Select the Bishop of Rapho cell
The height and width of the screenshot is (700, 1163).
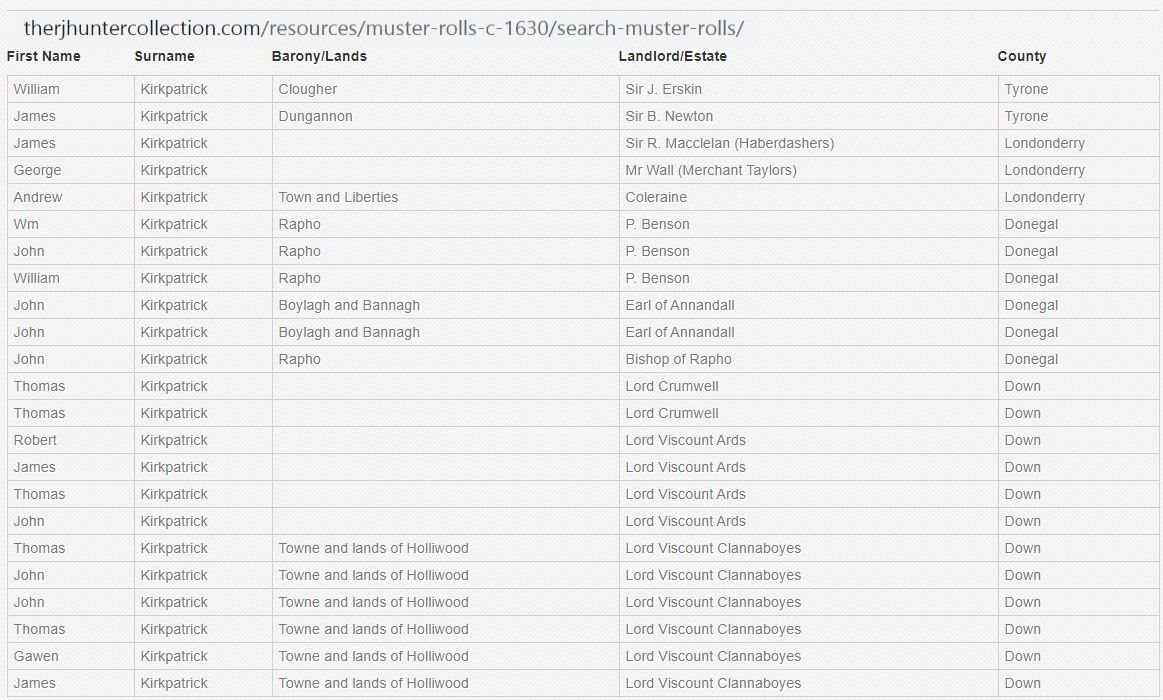point(678,359)
